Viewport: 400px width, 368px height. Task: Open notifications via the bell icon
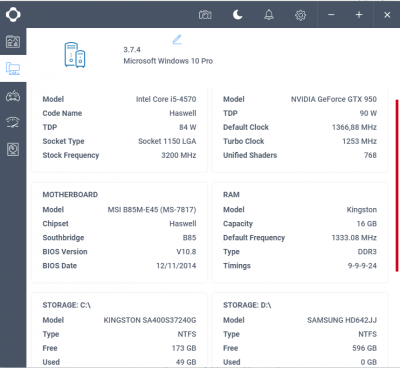click(x=269, y=15)
